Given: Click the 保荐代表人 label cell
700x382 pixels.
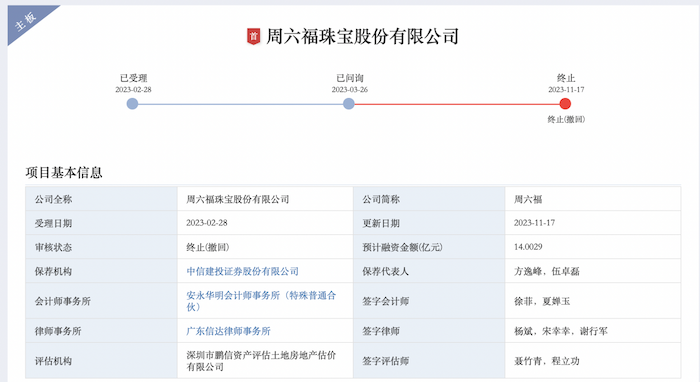Looking at the screenshot, I should click(x=429, y=271).
